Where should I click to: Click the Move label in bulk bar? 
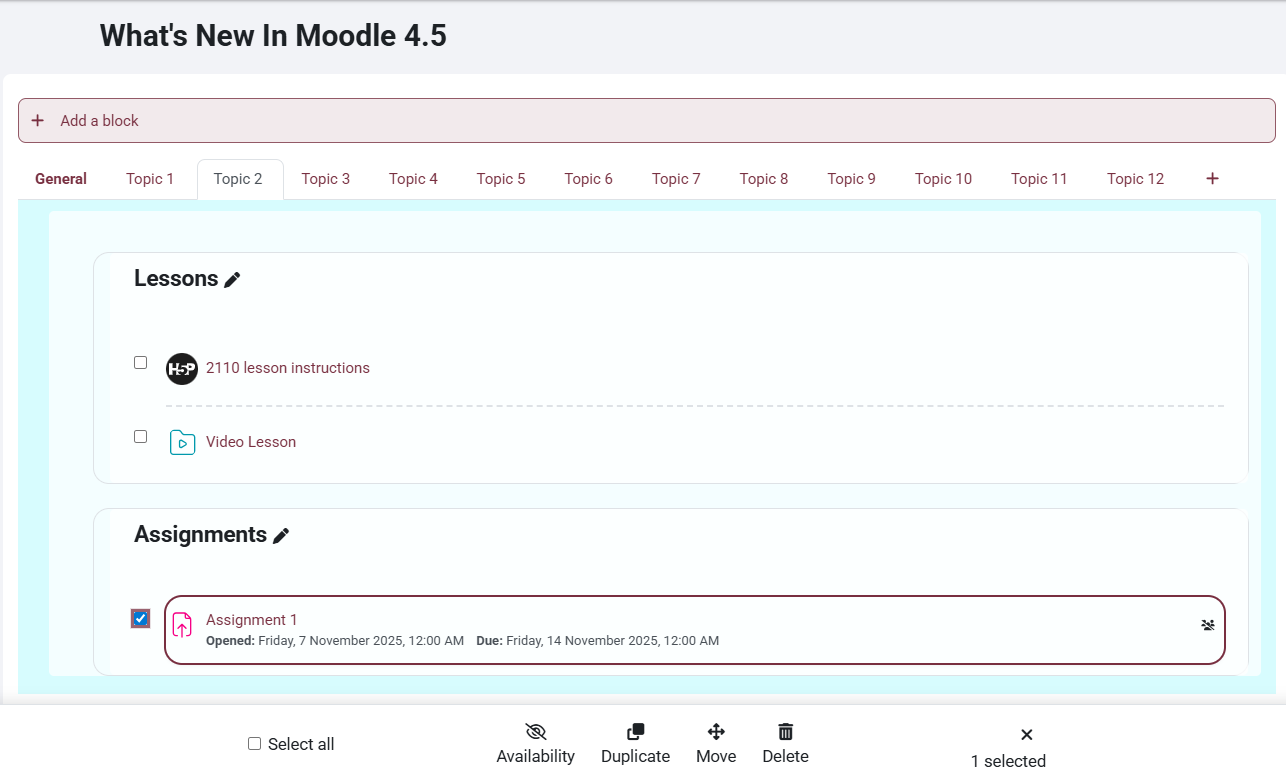point(716,757)
